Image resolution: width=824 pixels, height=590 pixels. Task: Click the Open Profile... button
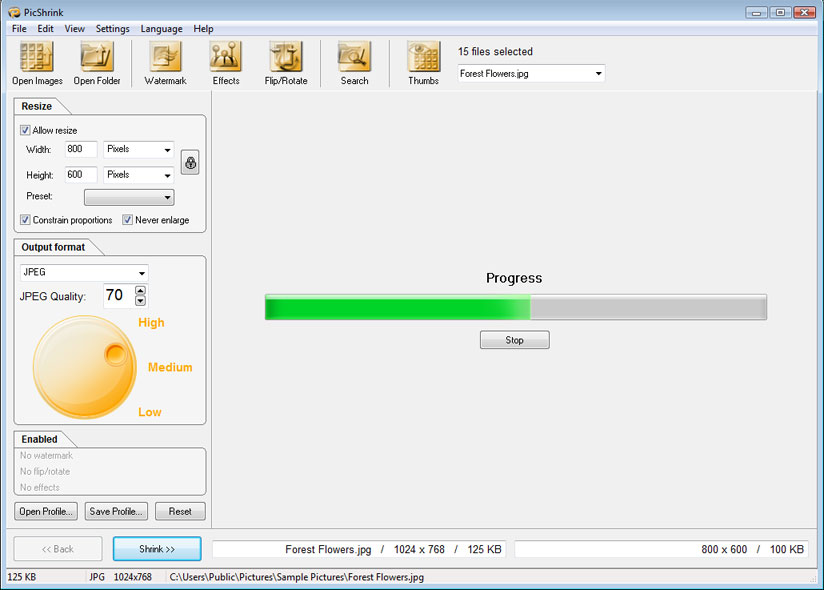click(46, 511)
